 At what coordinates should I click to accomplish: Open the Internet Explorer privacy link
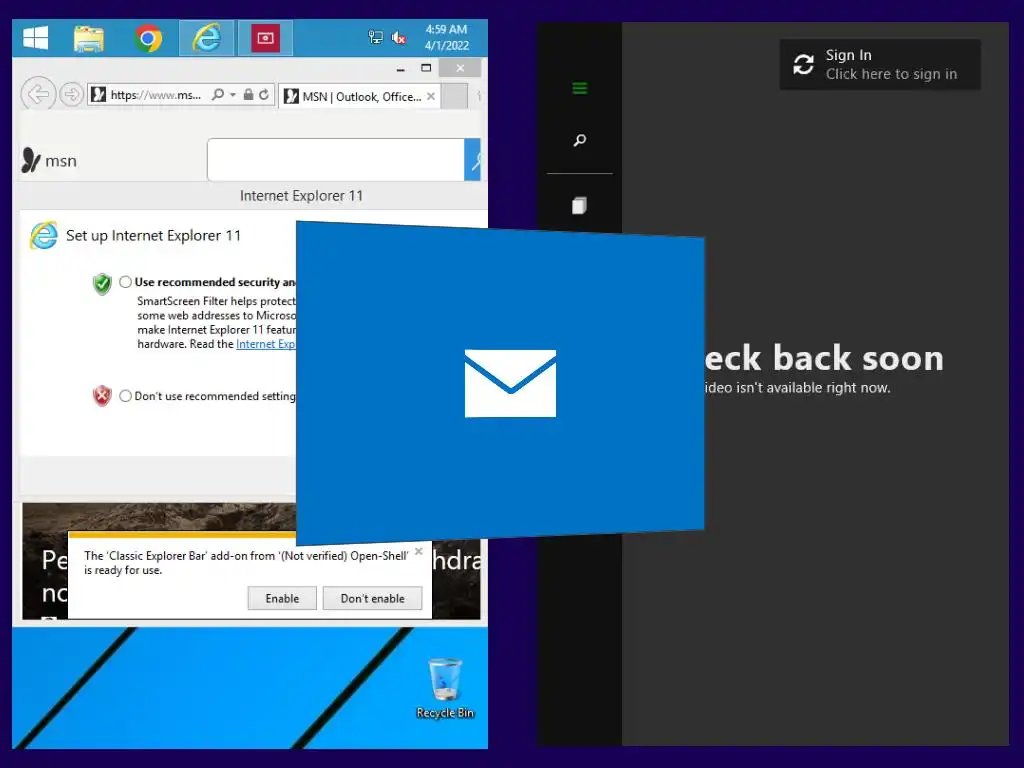(266, 344)
